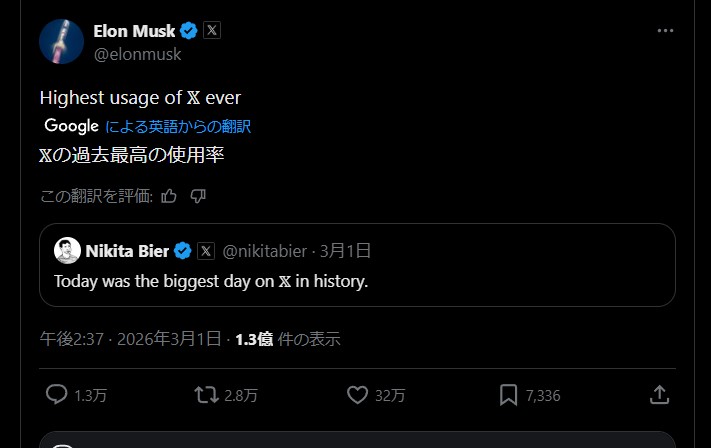711x448 pixels.
Task: Click the X affiliation badge beside Elon Musk
Action: [x=212, y=31]
